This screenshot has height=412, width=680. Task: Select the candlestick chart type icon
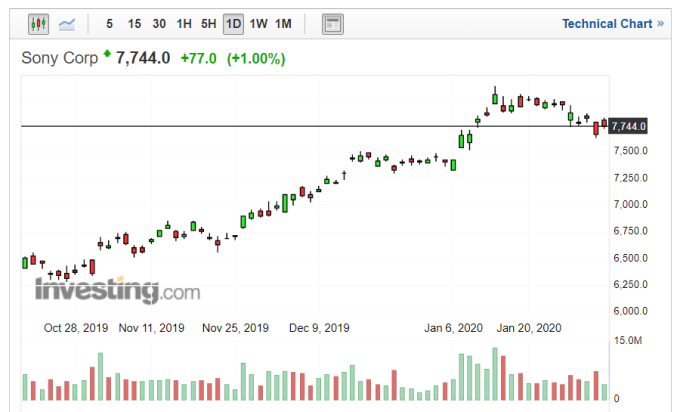[38, 24]
